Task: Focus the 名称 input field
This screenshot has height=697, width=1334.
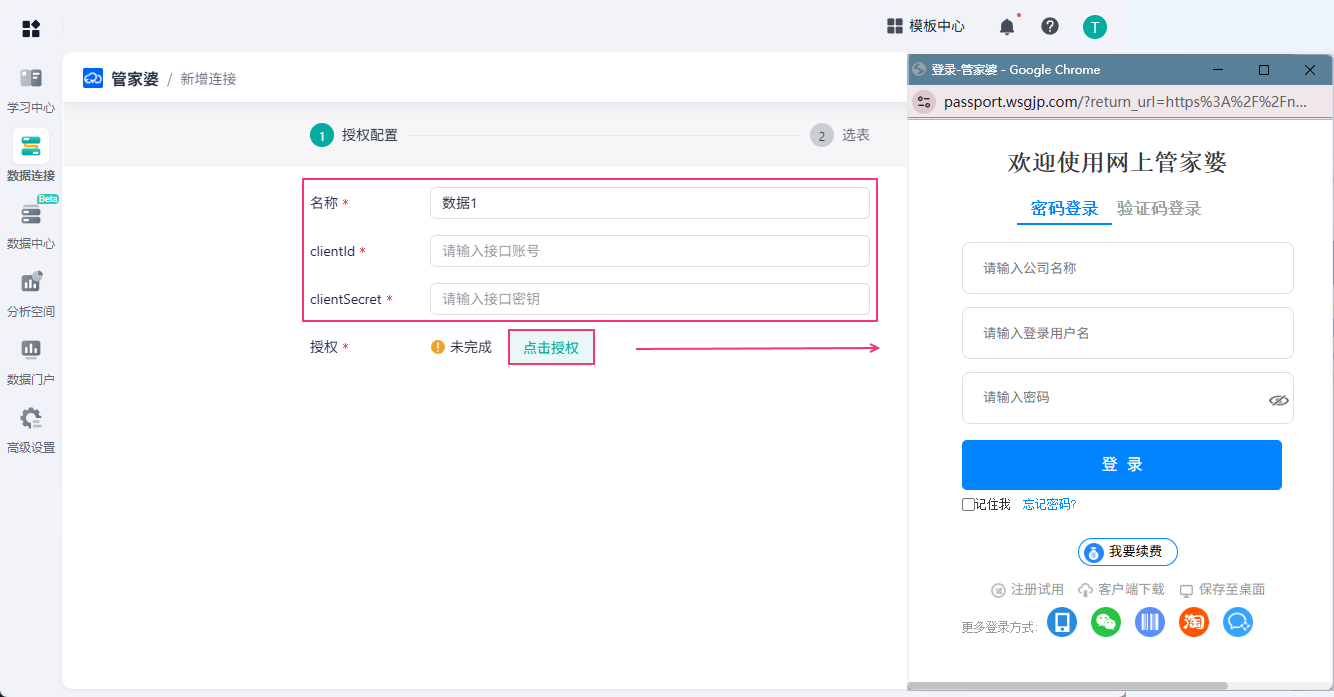Action: [650, 203]
